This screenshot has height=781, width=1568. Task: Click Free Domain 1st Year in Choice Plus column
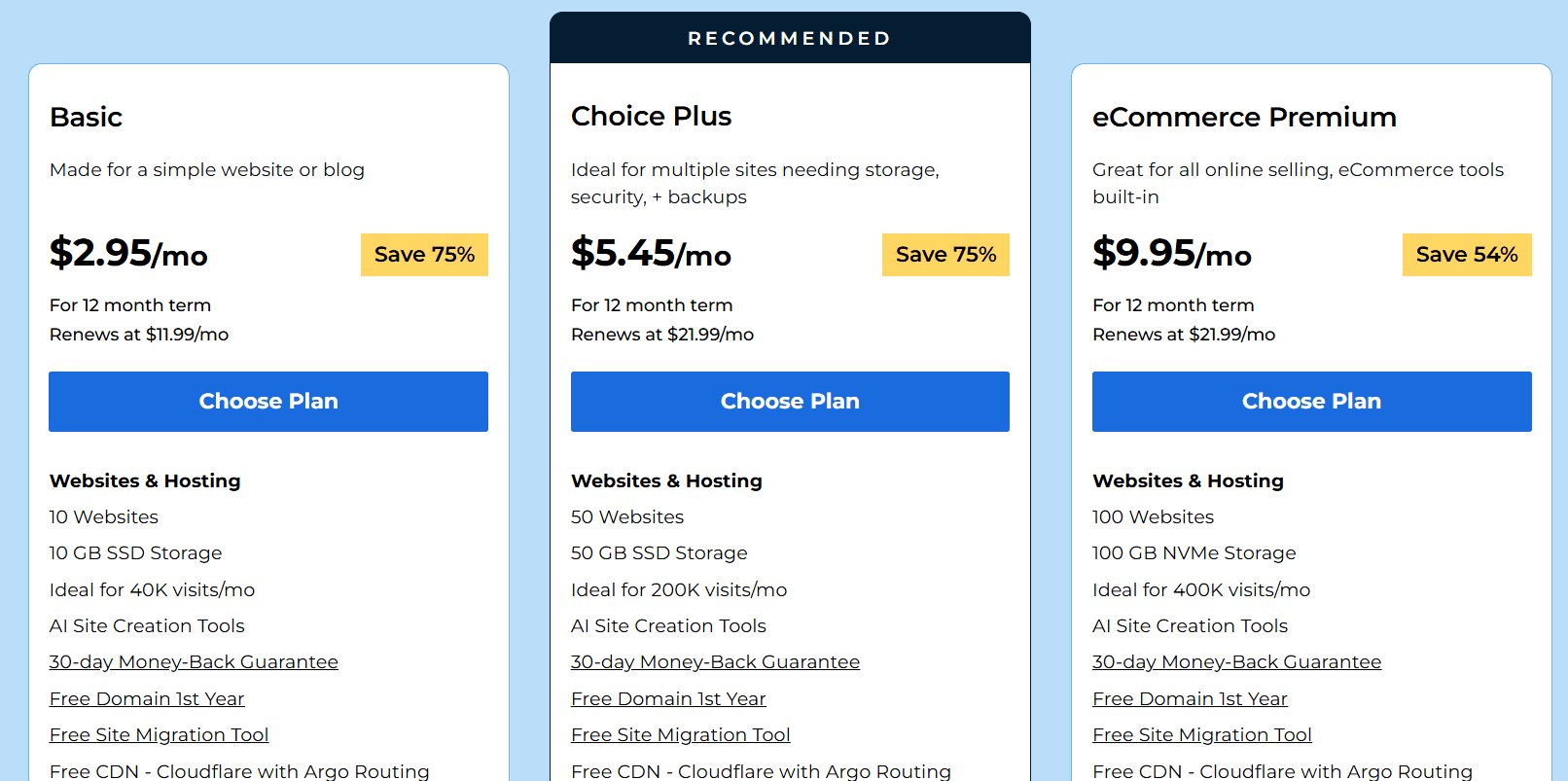pyautogui.click(x=668, y=698)
